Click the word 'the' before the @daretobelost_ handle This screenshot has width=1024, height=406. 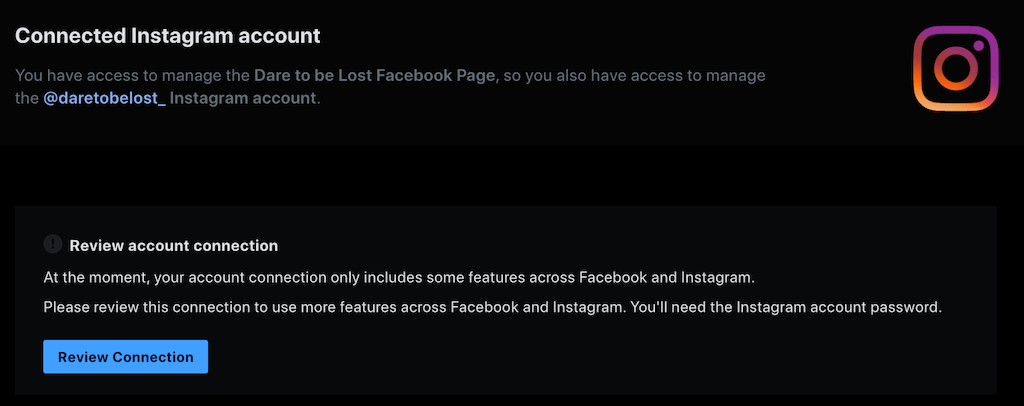coord(27,99)
